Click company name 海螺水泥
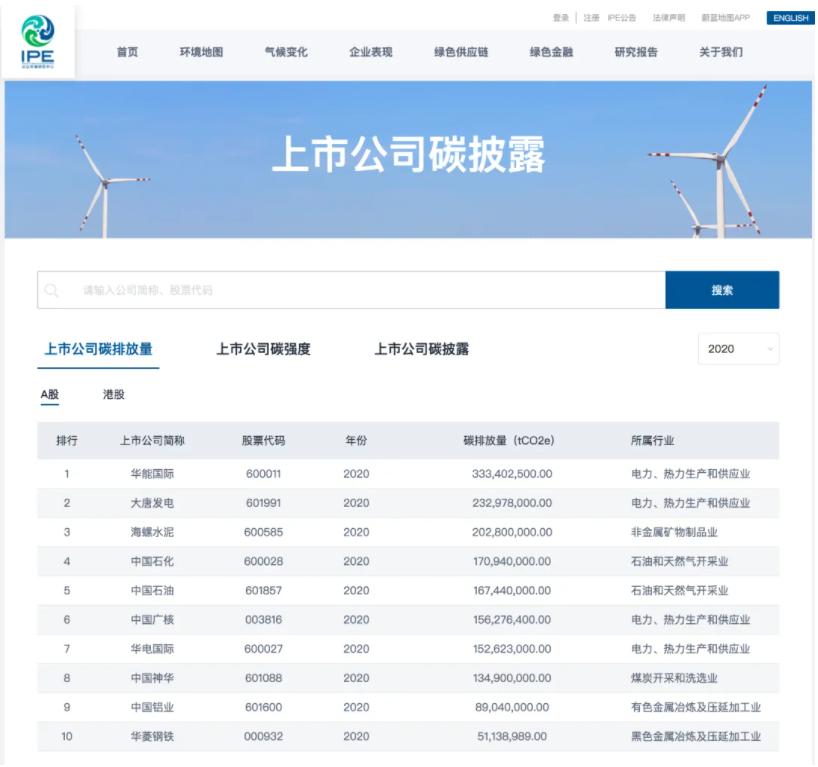Screen dimensions: 818x767 coord(152,532)
